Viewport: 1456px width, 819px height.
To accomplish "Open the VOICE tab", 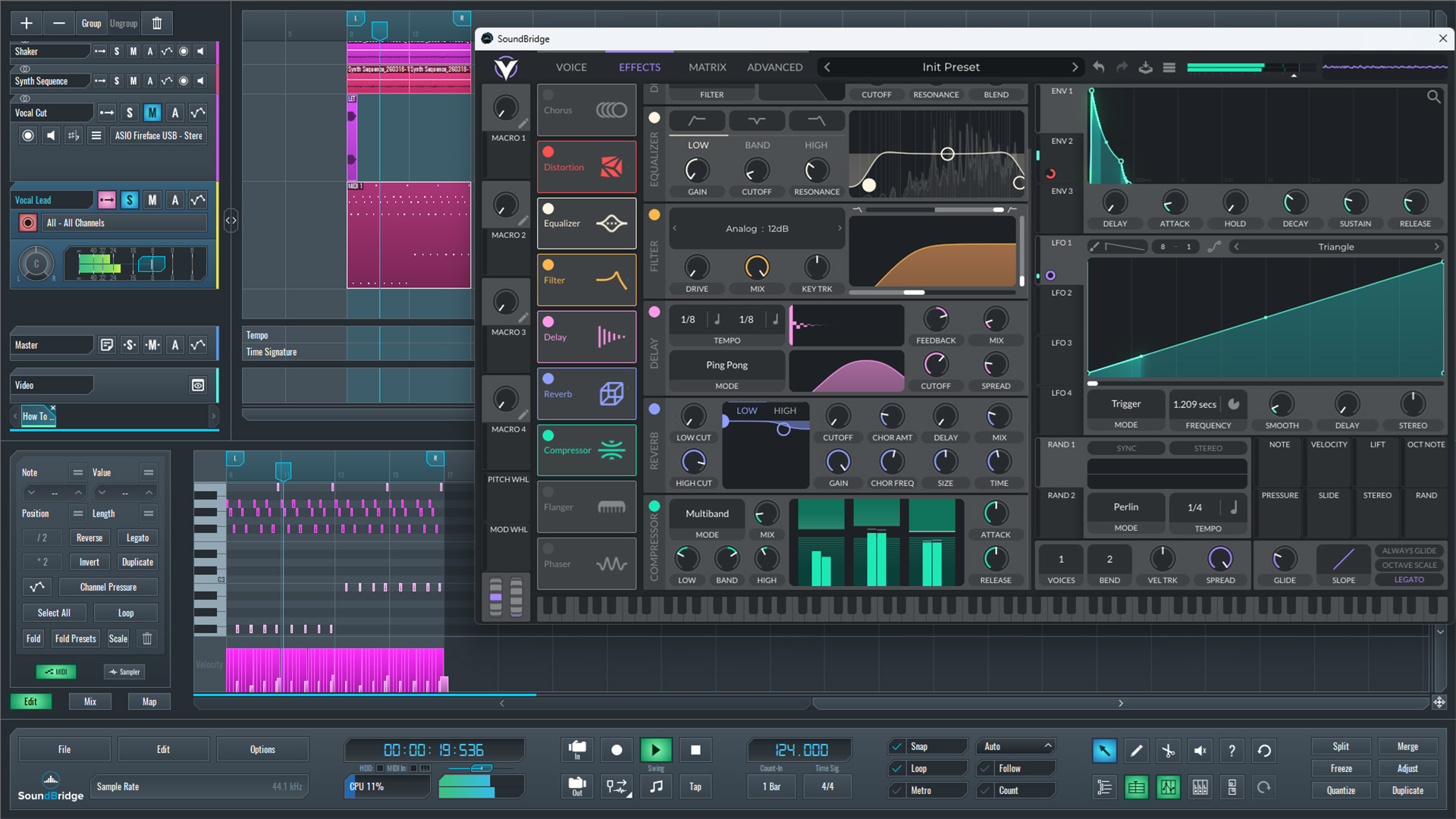I will pos(571,67).
